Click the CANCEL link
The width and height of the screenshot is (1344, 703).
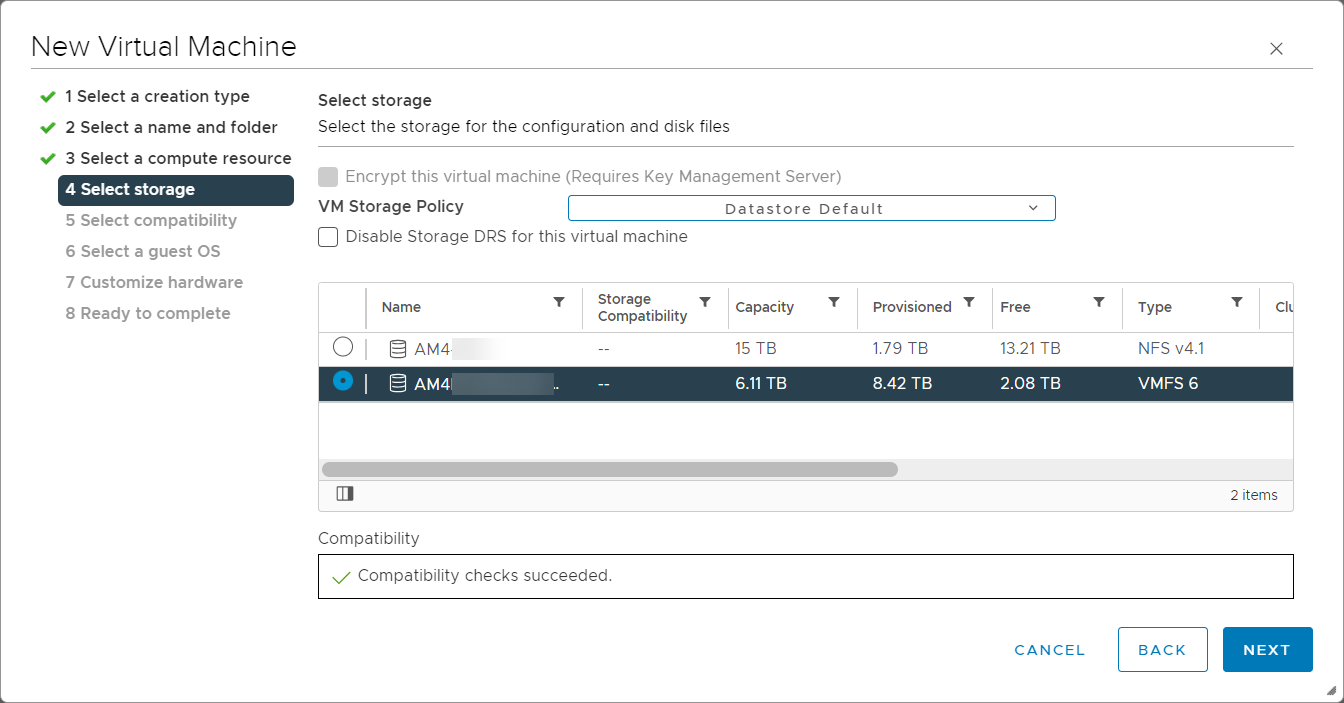point(1049,650)
